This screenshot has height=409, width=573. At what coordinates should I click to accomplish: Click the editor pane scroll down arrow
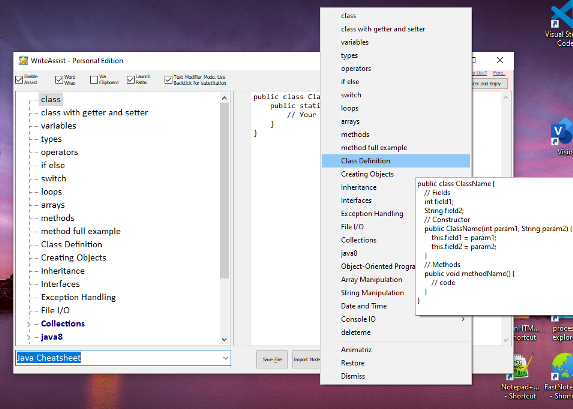pyautogui.click(x=506, y=340)
